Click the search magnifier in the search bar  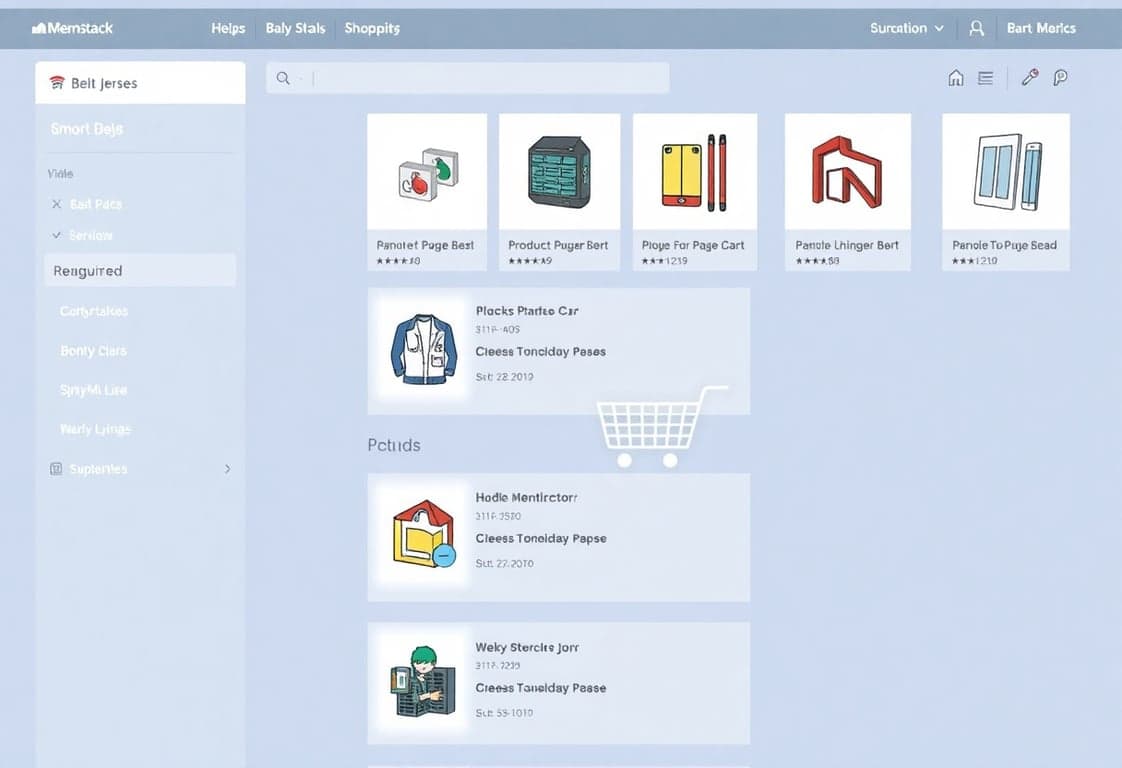pos(282,76)
